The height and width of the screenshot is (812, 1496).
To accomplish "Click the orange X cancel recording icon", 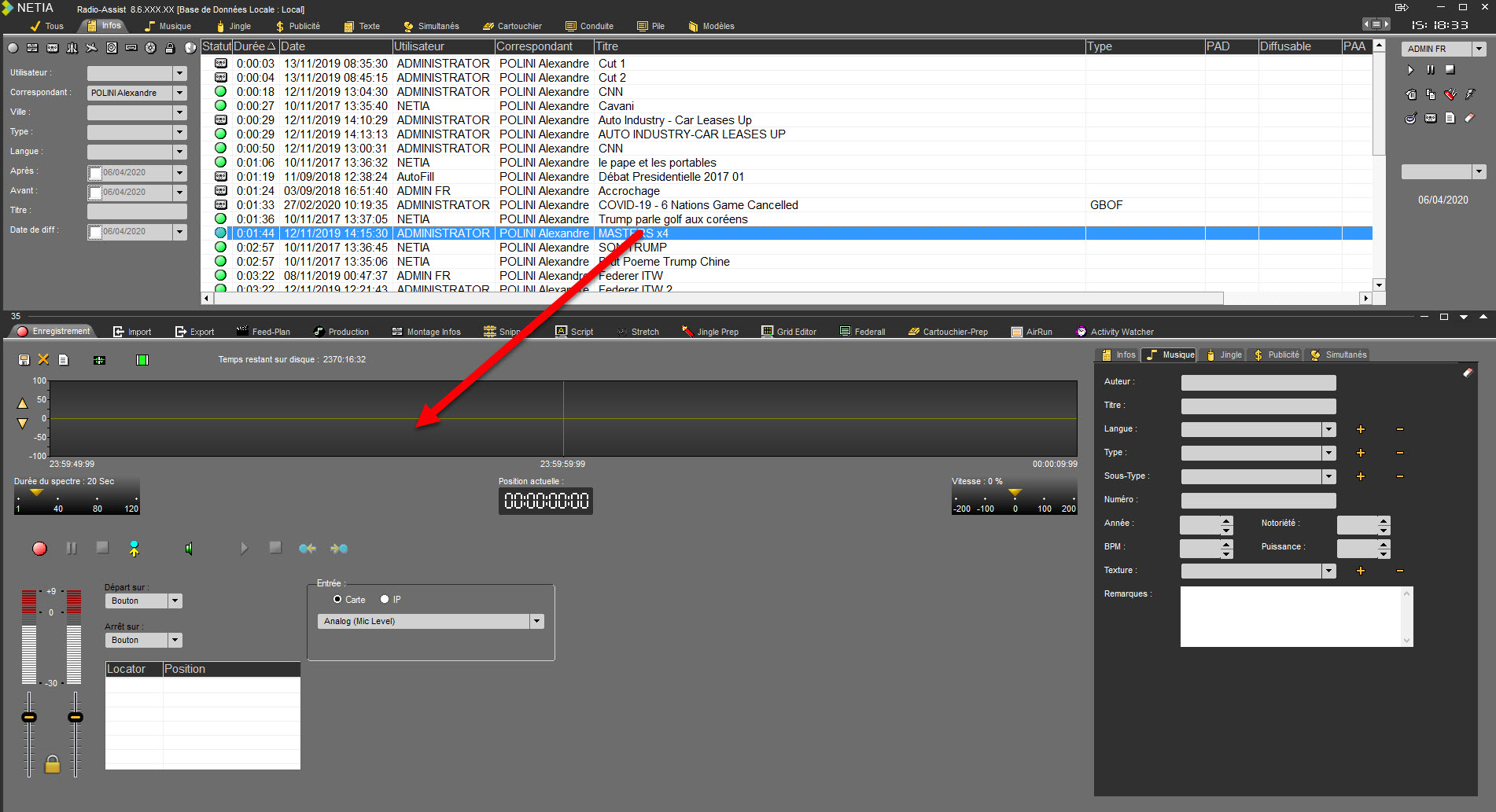I will point(43,360).
